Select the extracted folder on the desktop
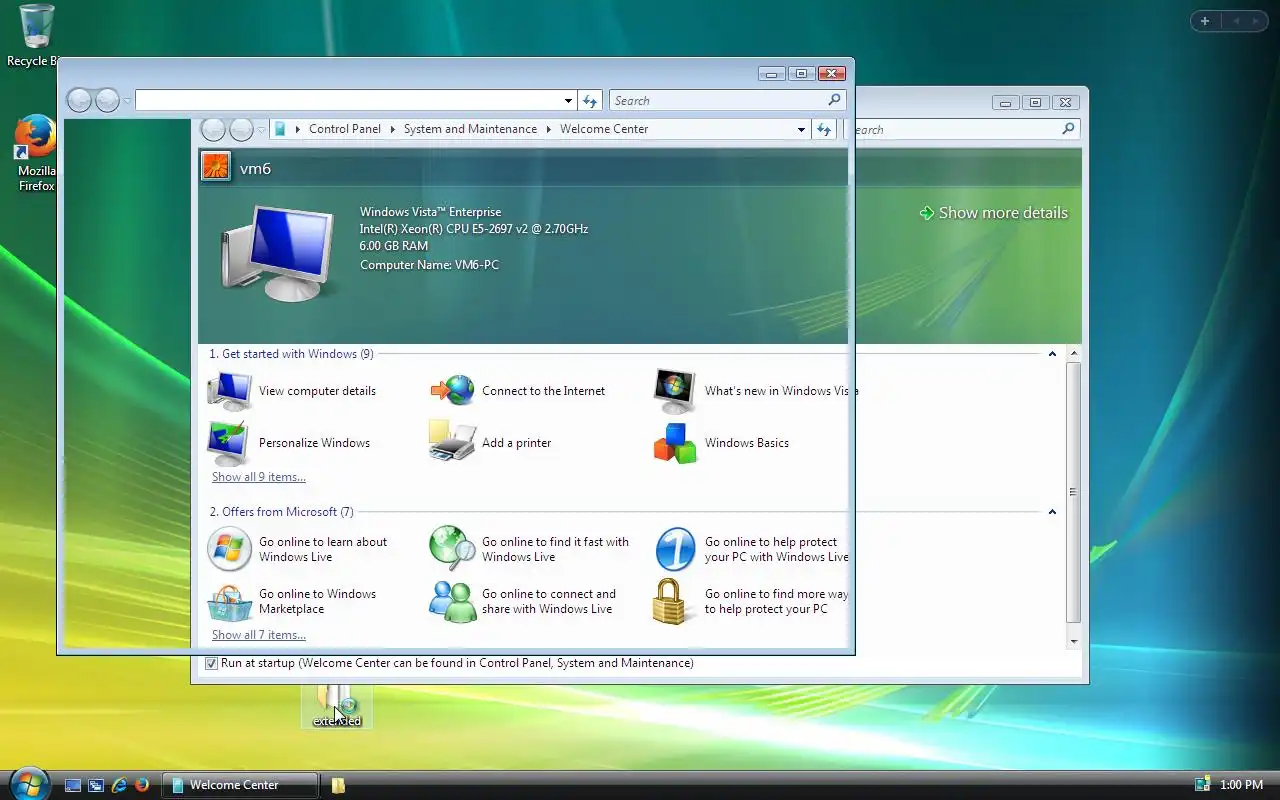Image resolution: width=1280 pixels, height=800 pixels. pos(336,706)
